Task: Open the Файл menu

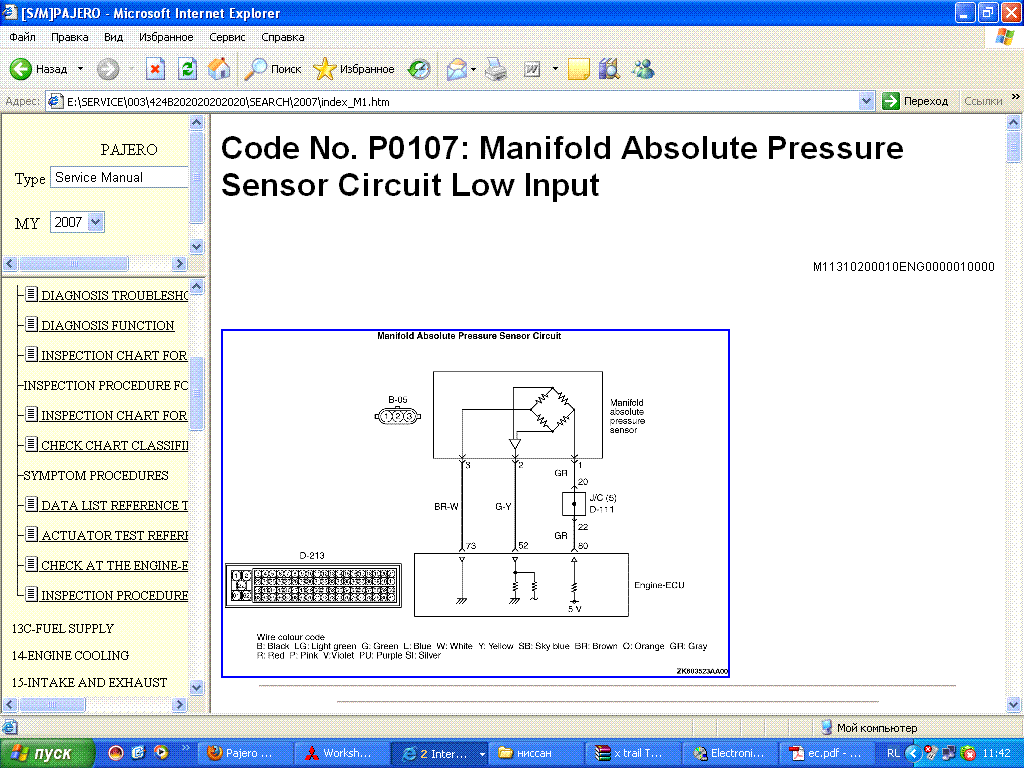Action: tap(22, 37)
